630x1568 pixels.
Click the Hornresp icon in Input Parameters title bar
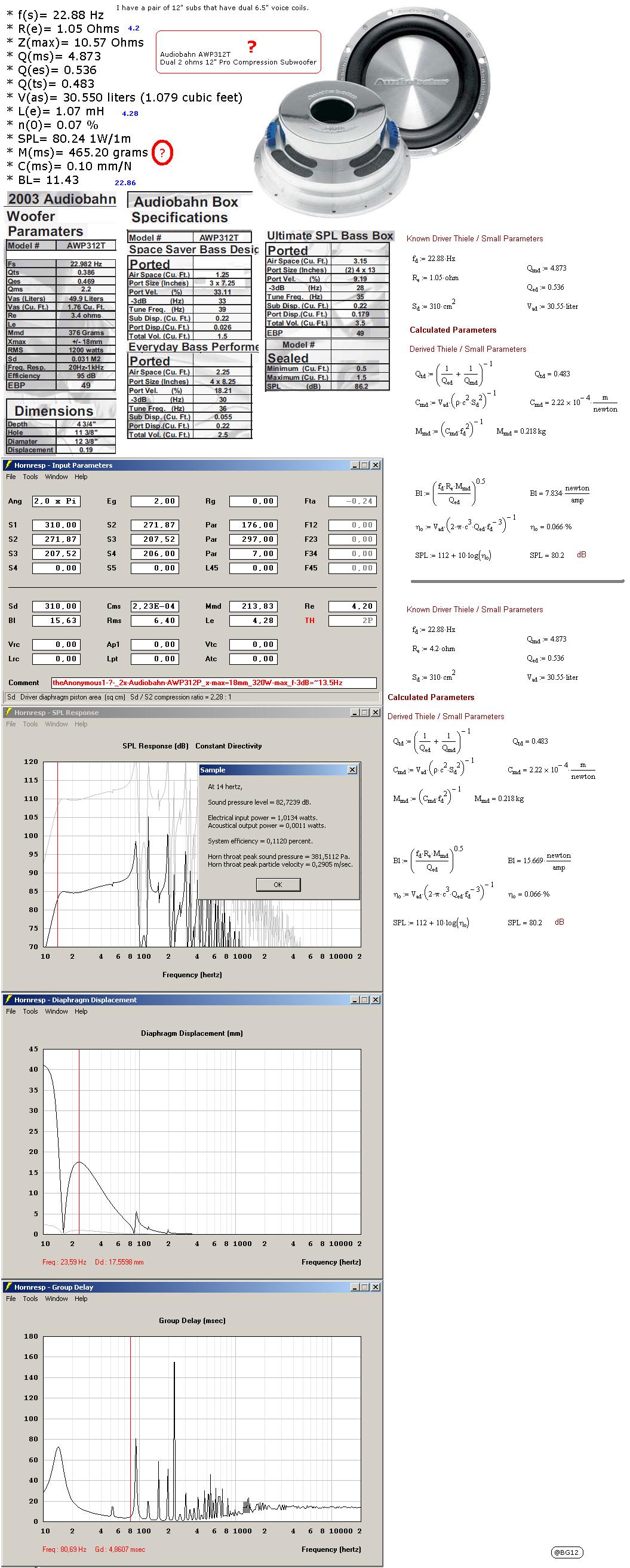8,465
